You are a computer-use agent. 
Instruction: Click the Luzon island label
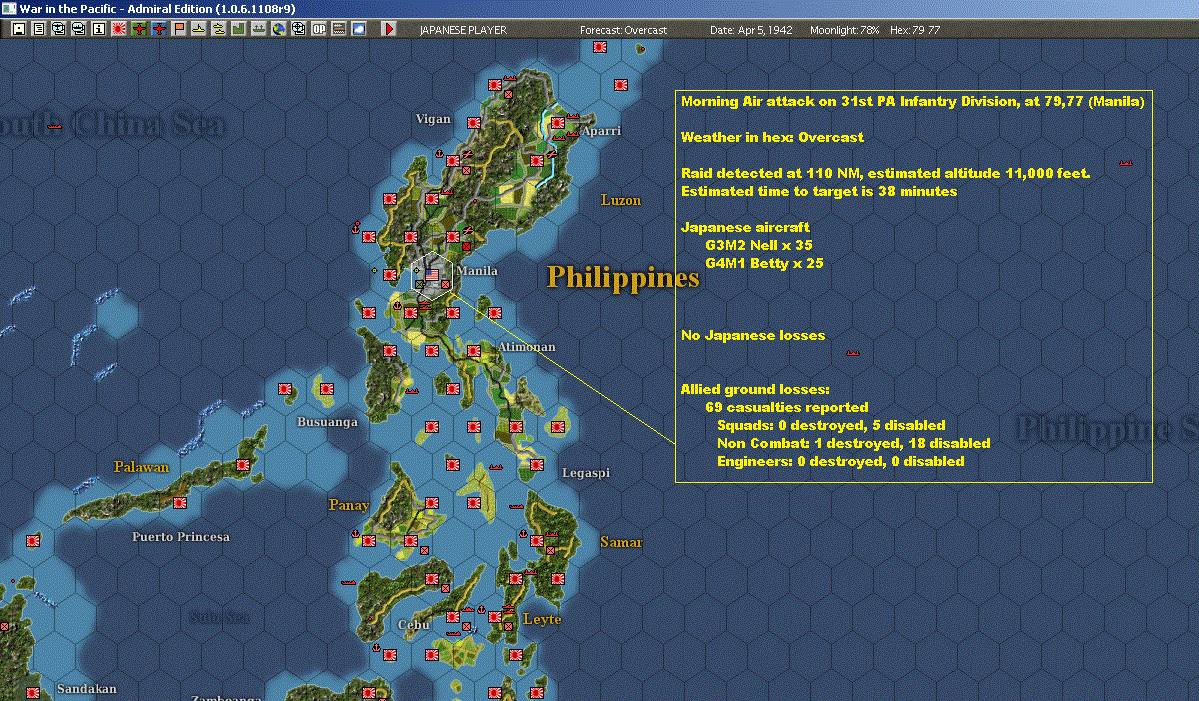(620, 200)
